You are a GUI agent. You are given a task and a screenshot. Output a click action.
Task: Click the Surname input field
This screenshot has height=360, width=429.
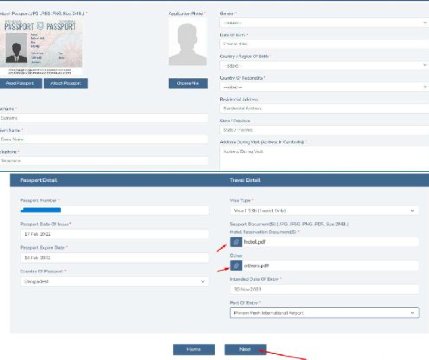(104, 118)
